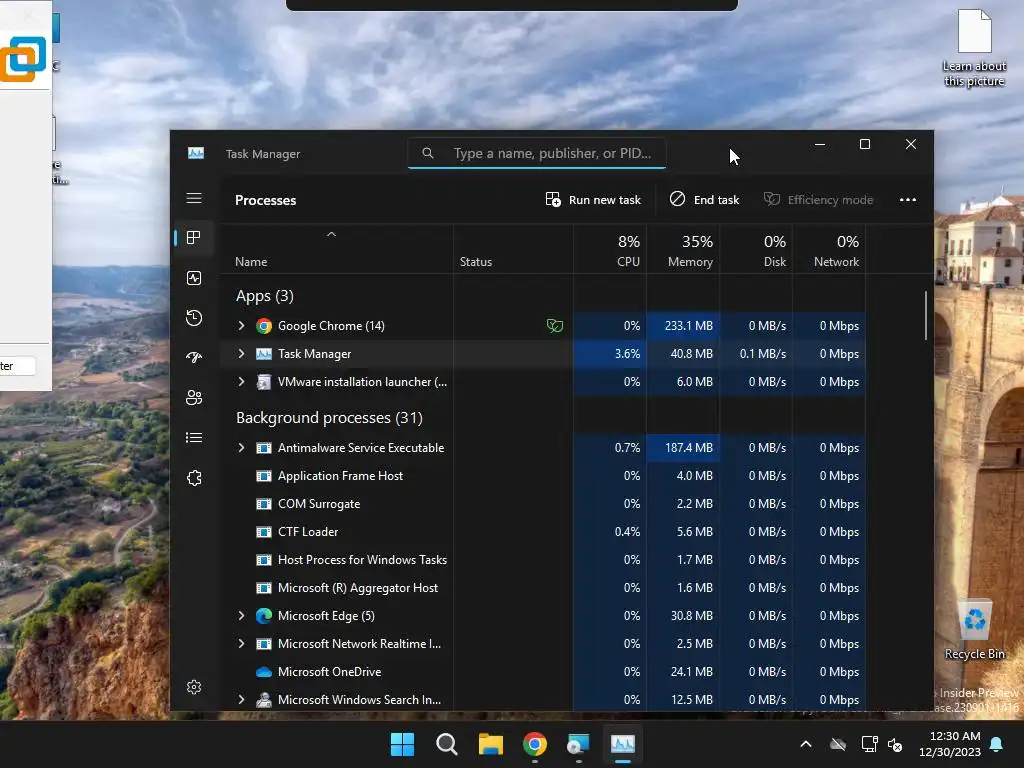Expand Microsoft Windows Search Indexer group
Screen dimensions: 1024x768
[241, 700]
